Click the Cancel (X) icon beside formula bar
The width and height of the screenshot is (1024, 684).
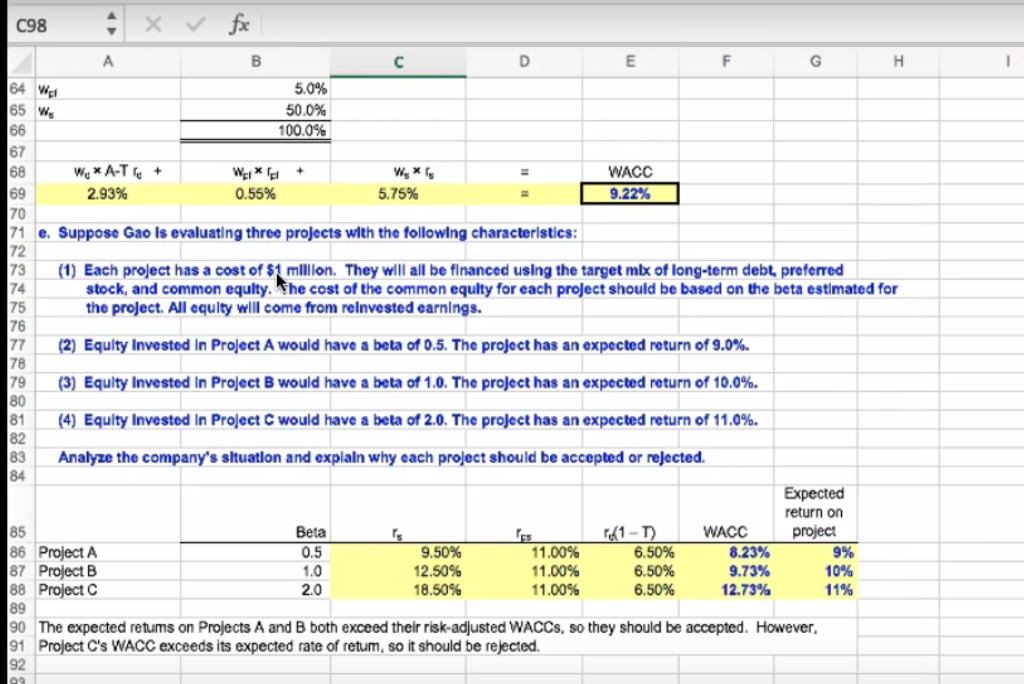(153, 22)
